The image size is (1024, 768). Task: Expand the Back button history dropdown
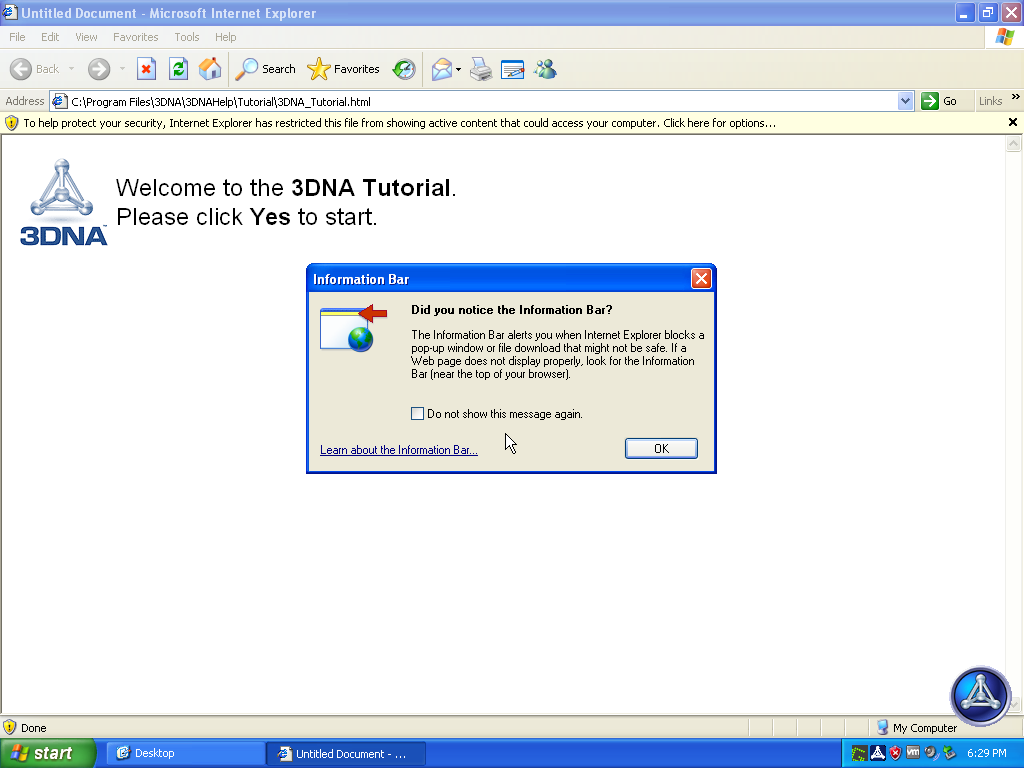click(x=71, y=69)
